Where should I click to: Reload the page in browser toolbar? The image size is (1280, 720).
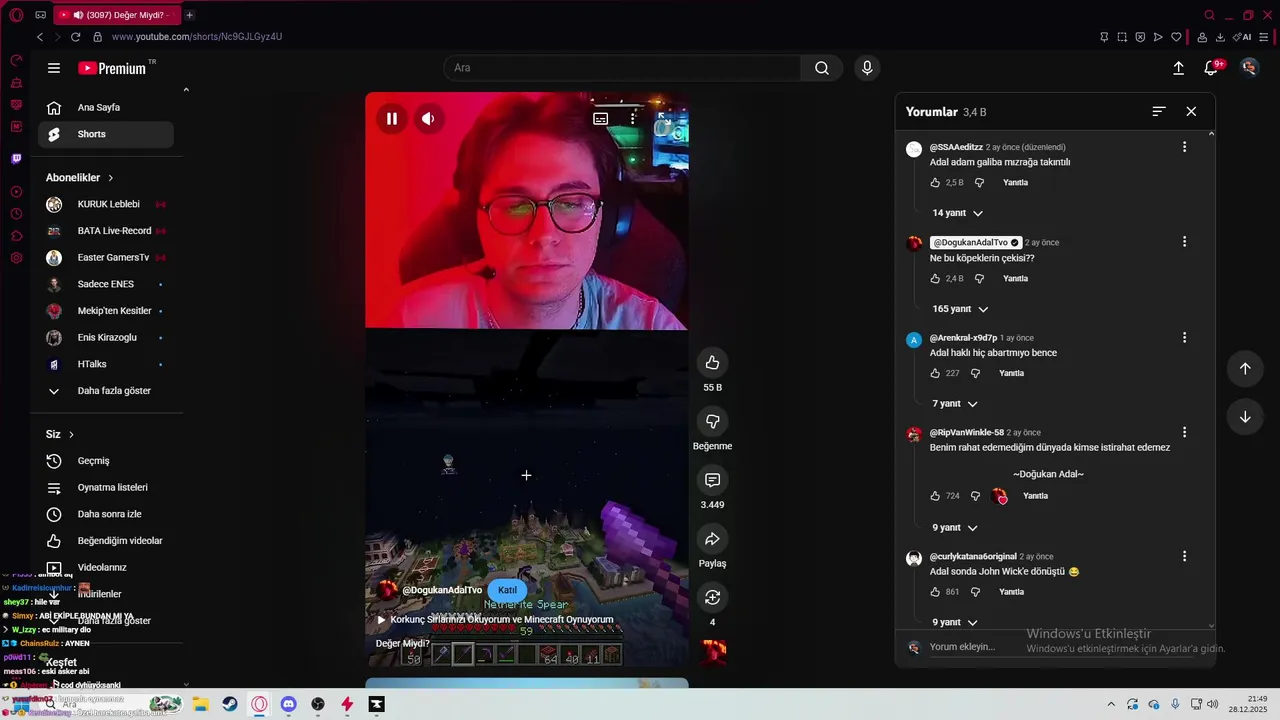[x=75, y=37]
